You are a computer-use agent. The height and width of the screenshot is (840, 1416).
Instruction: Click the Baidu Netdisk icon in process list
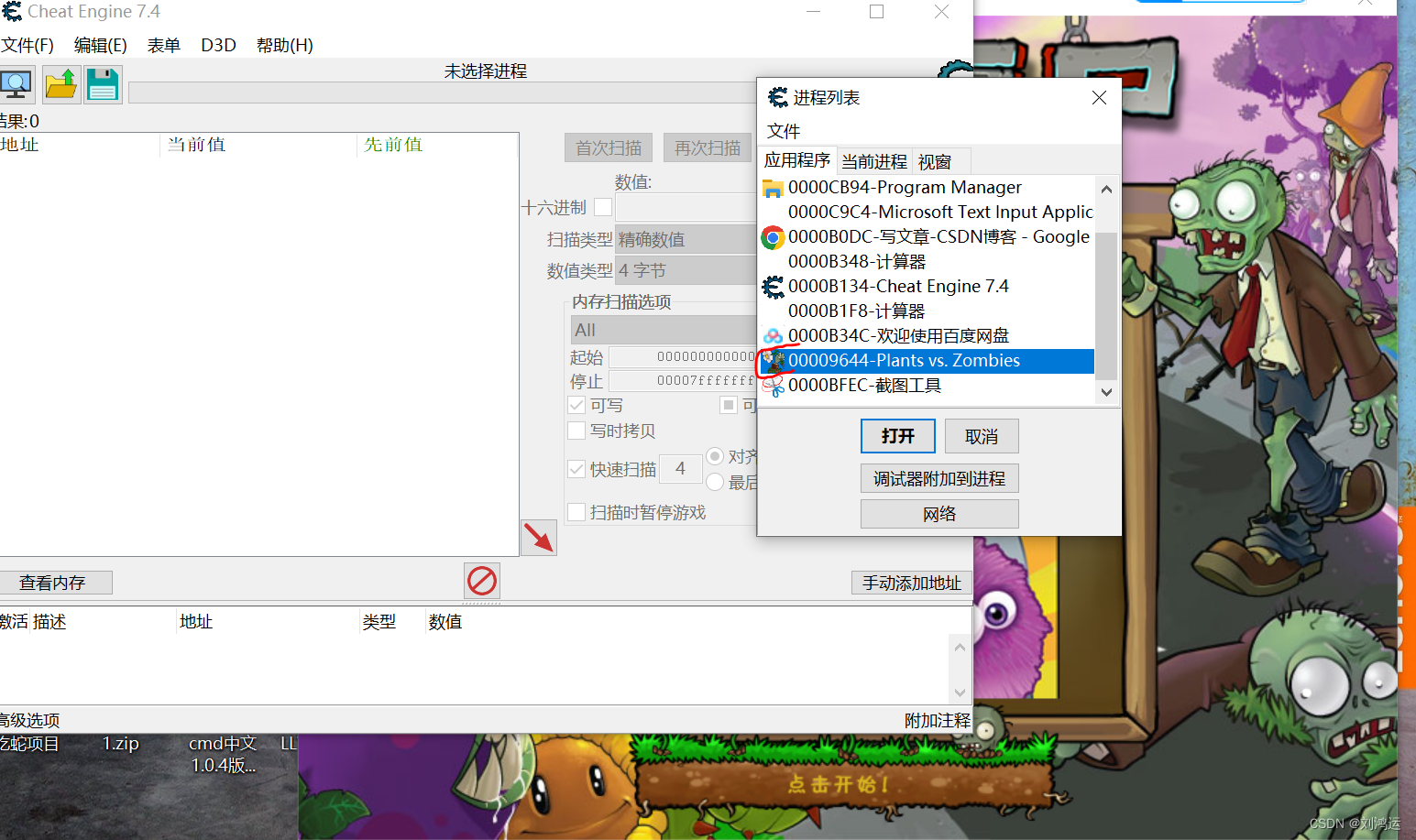(773, 336)
